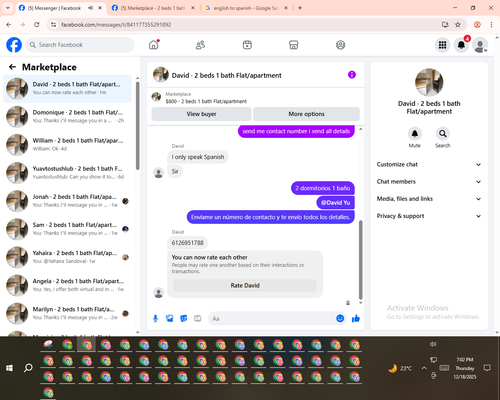Image resolution: width=500 pixels, height=400 pixels.
Task: Open Chrome three-dot menu
Action: (491, 25)
